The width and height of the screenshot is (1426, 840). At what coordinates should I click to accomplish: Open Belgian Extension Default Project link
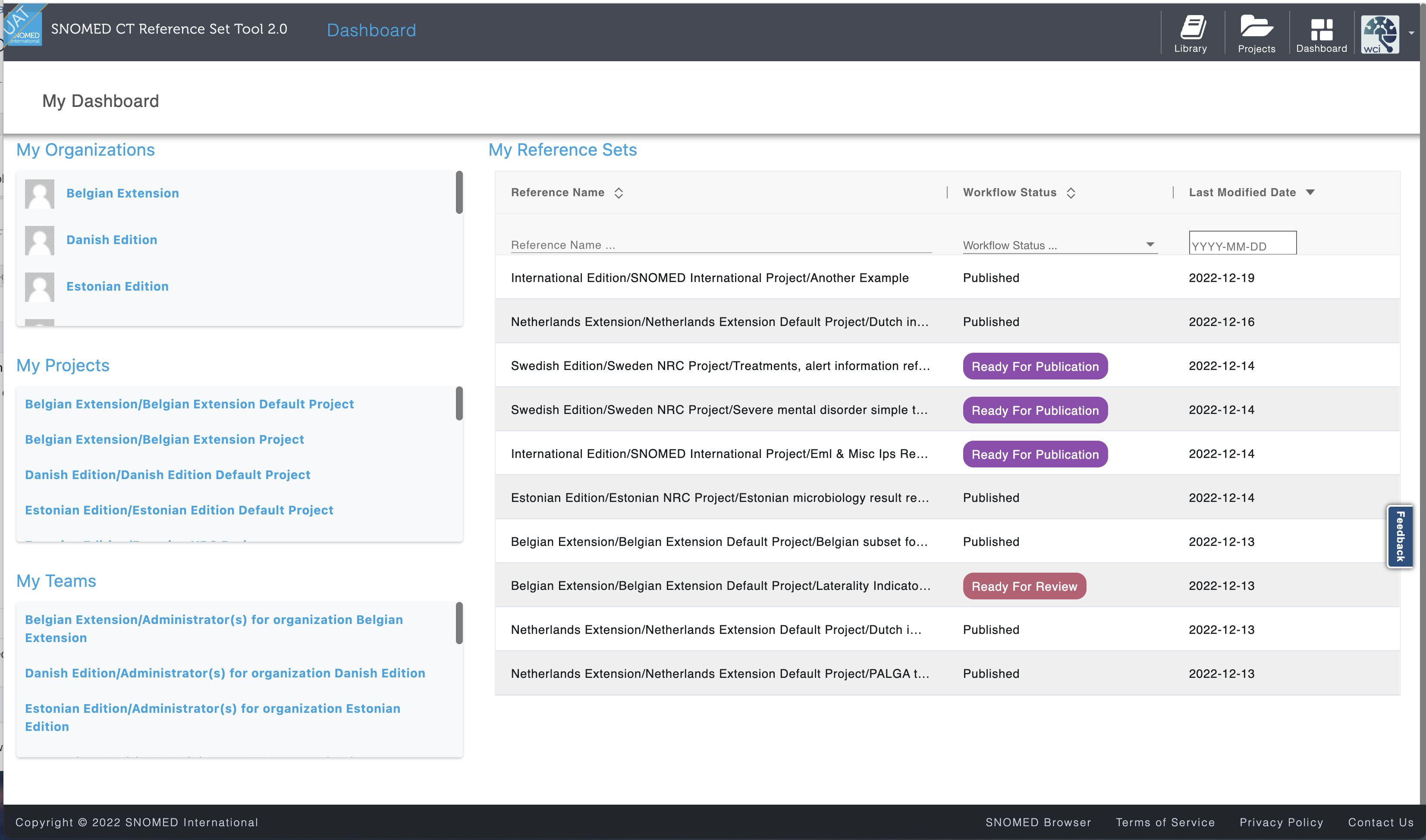(189, 404)
